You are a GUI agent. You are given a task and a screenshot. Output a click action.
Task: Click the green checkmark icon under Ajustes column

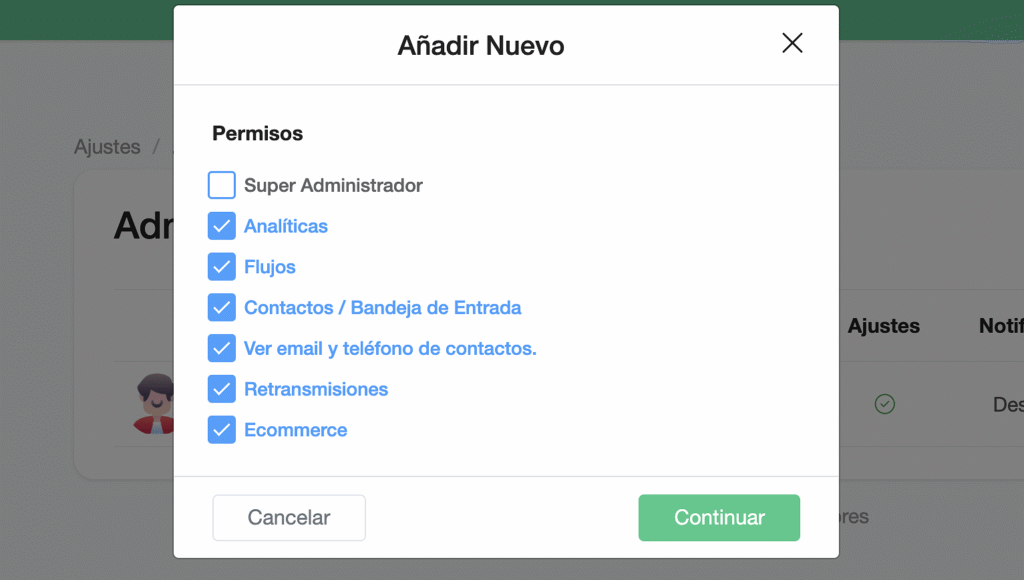[x=884, y=404]
